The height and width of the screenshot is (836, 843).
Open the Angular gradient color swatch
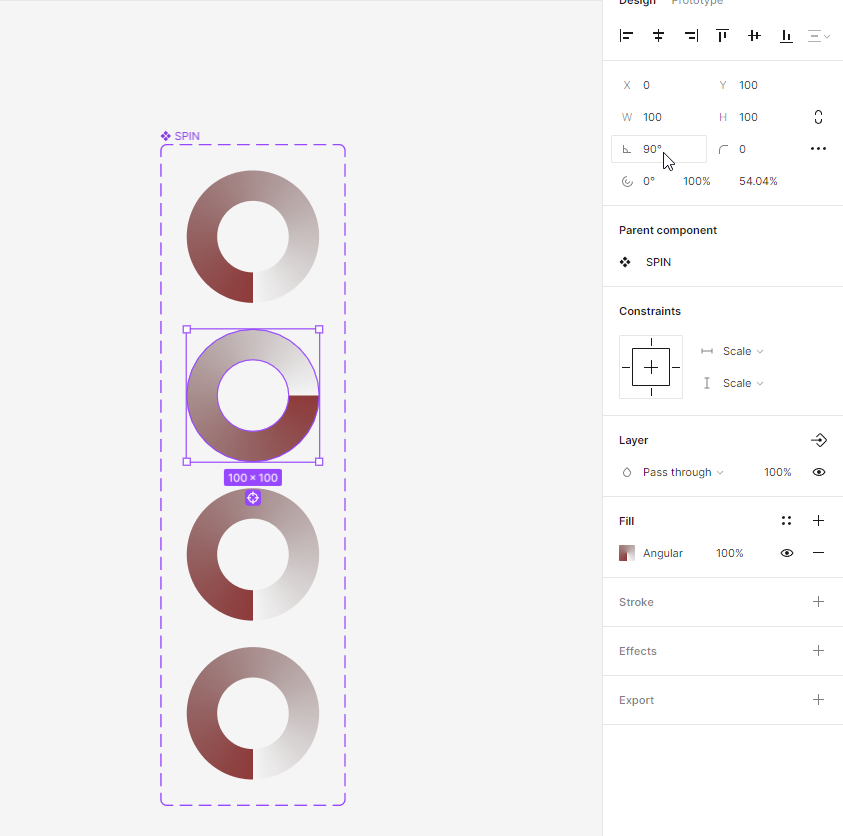(x=627, y=553)
